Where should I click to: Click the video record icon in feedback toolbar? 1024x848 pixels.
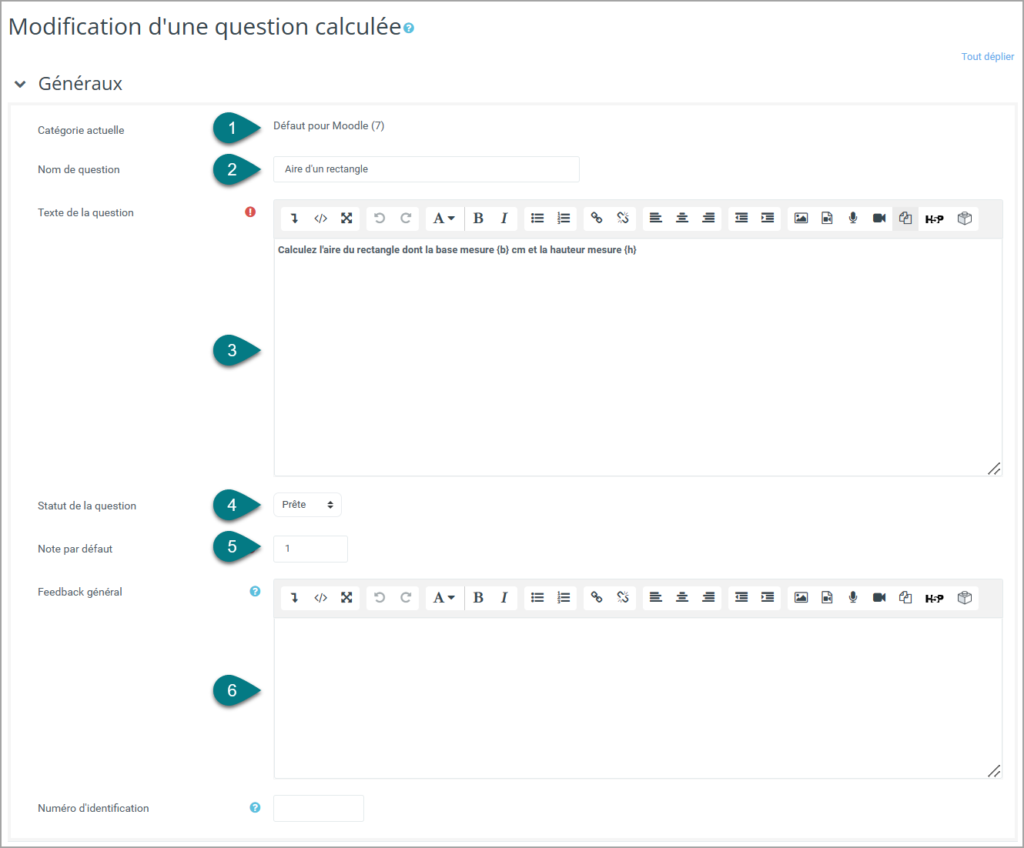click(x=879, y=597)
